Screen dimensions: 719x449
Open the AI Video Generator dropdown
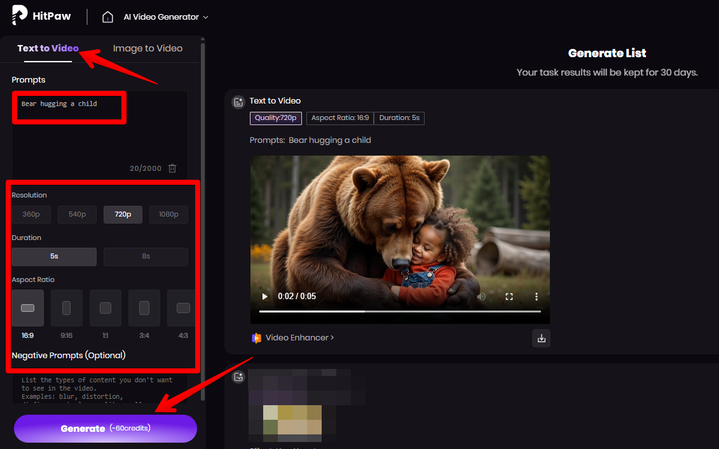(x=164, y=17)
